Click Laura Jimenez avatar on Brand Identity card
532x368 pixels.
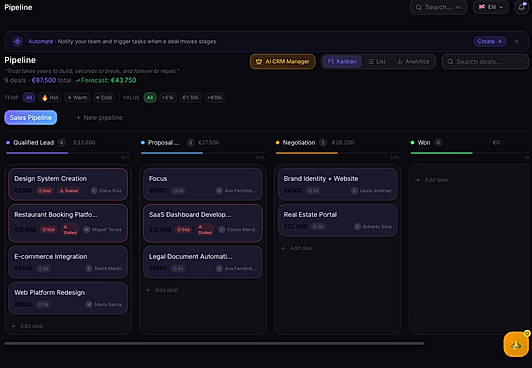[354, 191]
